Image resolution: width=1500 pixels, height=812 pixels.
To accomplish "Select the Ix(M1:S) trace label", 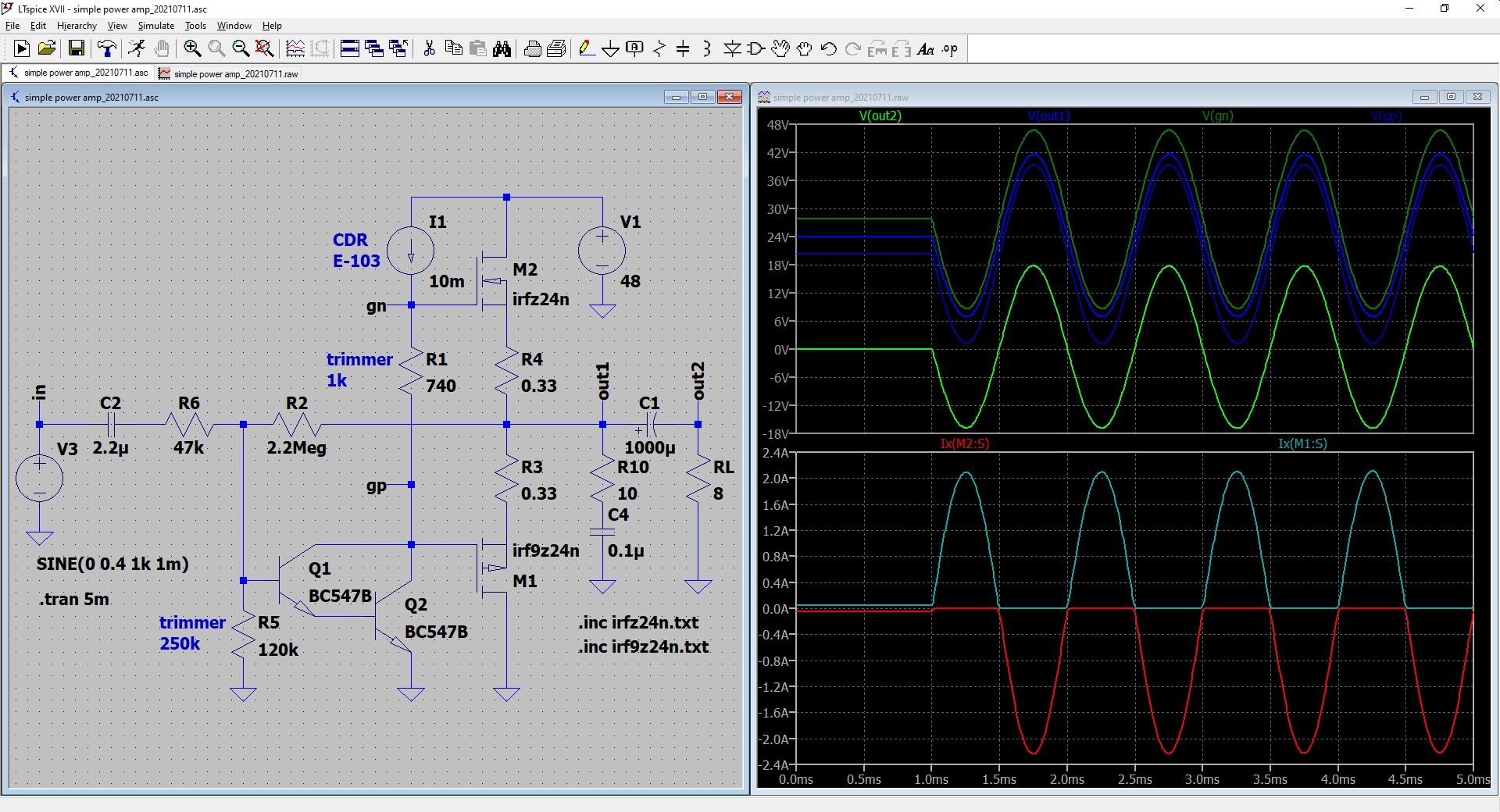I will (1302, 443).
